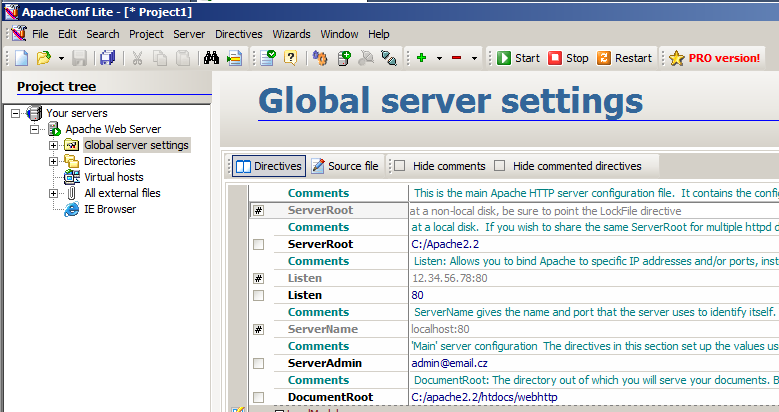This screenshot has width=779, height=412.
Task: Open Find using the binoculars icon
Action: [x=211, y=58]
